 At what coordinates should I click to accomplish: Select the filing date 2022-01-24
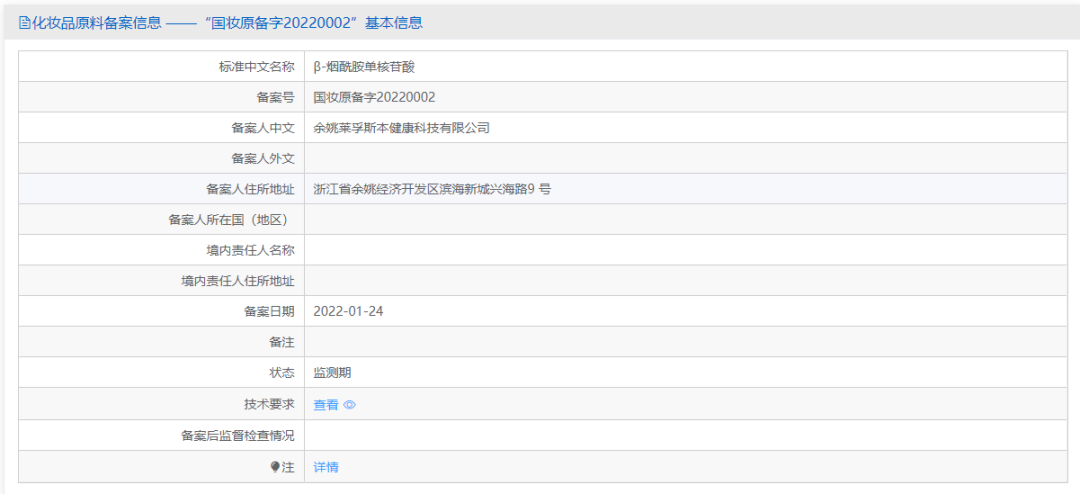[348, 311]
